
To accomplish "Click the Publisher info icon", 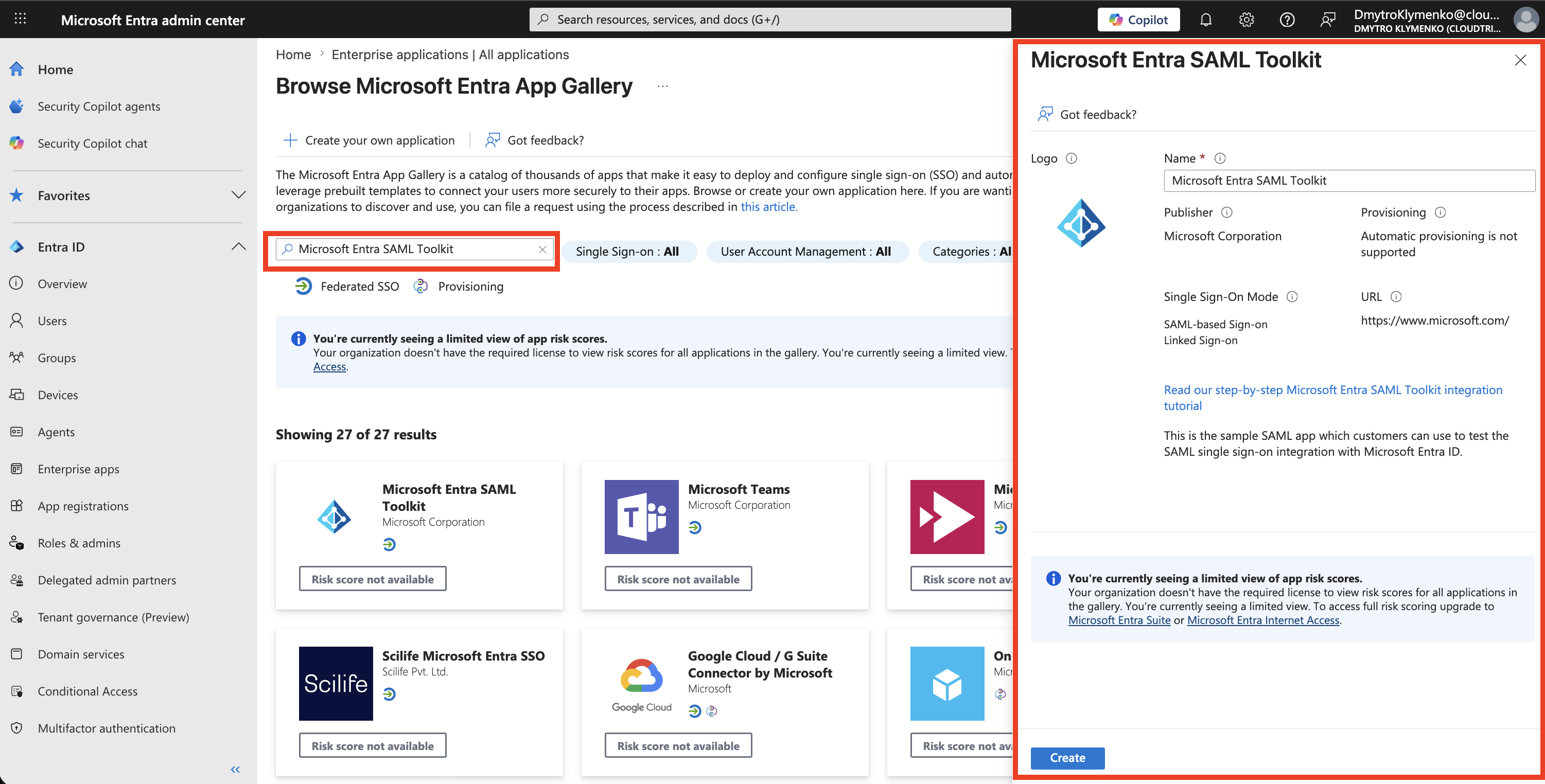I will point(1227,212).
